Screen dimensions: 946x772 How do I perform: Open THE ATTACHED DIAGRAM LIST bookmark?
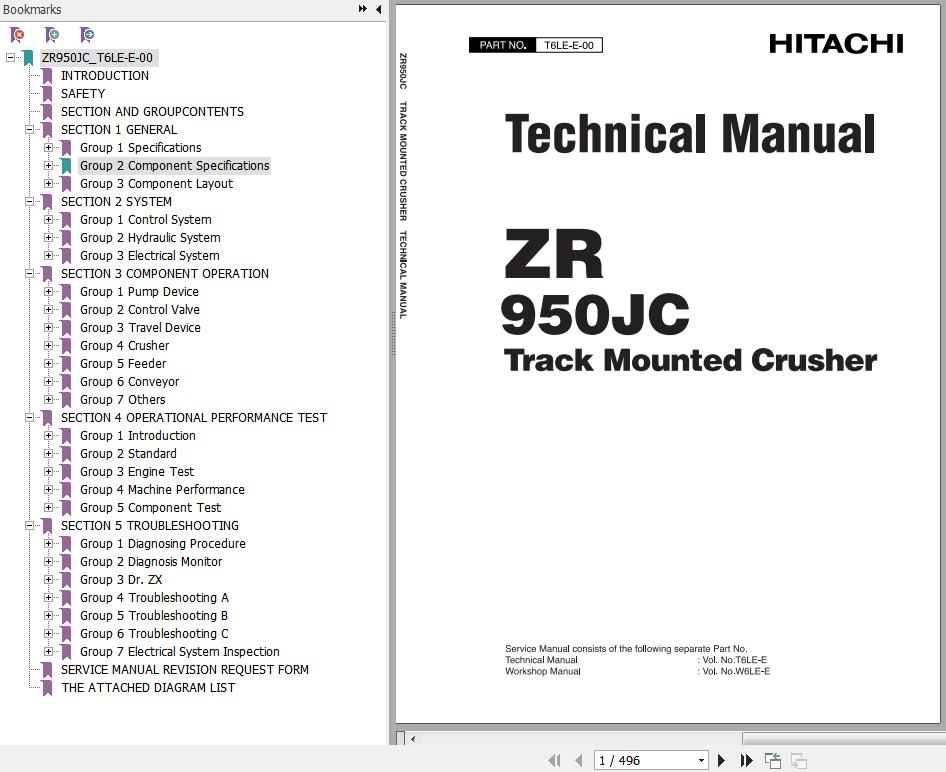(148, 688)
